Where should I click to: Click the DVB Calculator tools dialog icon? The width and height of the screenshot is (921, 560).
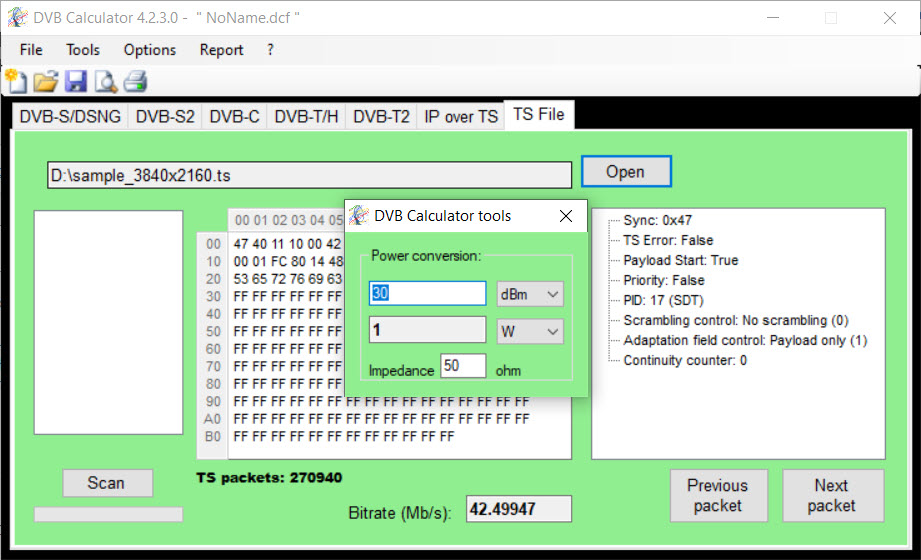(x=358, y=216)
